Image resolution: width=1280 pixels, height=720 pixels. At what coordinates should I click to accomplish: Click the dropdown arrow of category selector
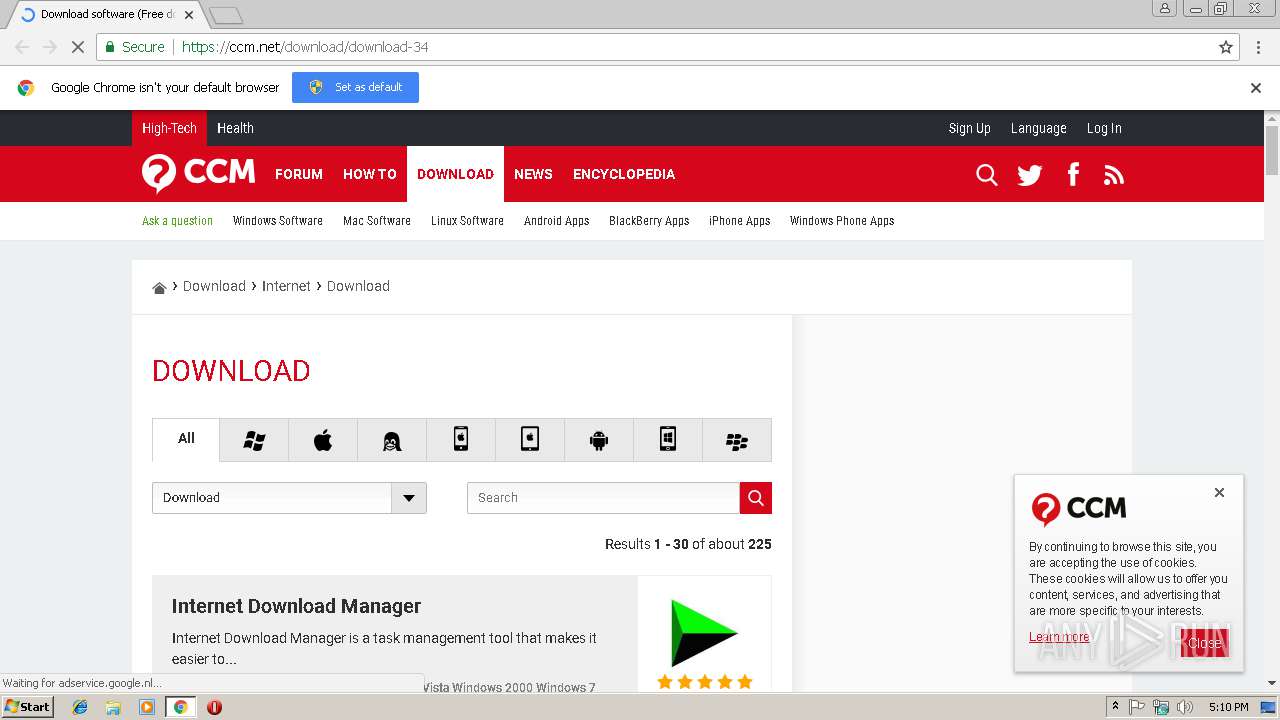pos(409,498)
